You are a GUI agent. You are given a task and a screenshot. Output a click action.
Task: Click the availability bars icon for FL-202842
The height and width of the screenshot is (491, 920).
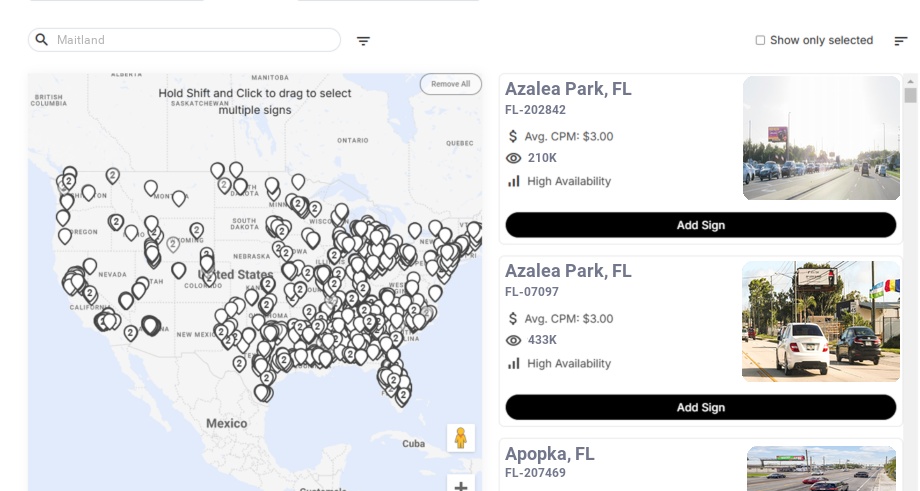coord(514,181)
